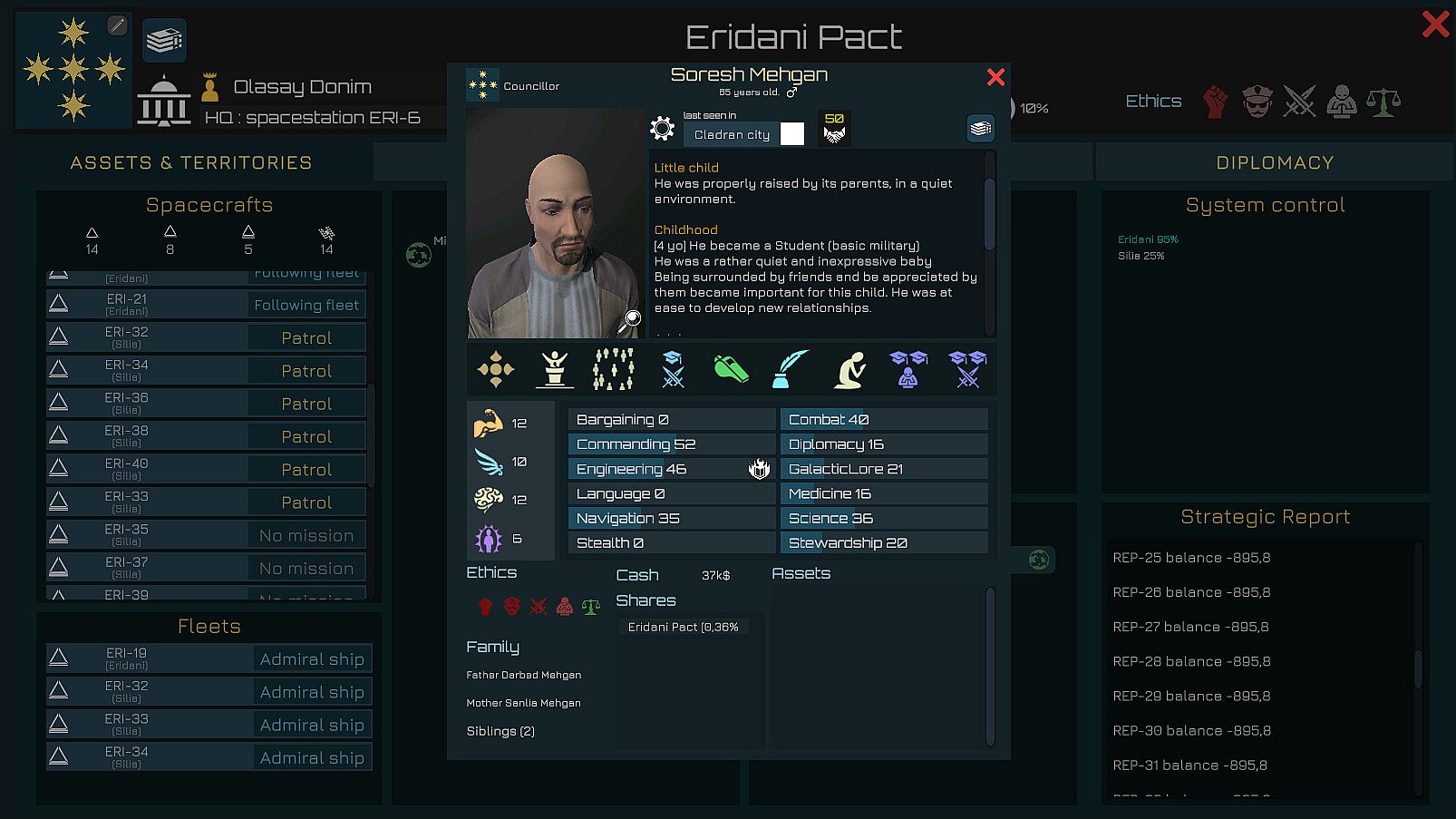1456x819 pixels.
Task: Select the green whistle trait icon
Action: (x=731, y=369)
